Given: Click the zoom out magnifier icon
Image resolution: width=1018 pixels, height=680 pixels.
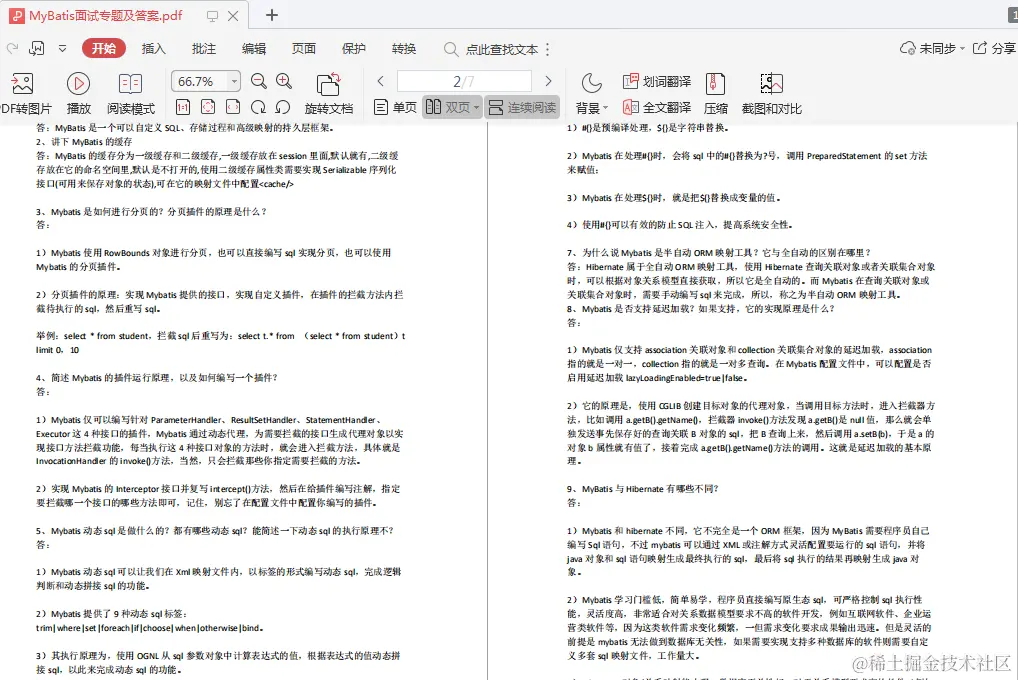Looking at the screenshot, I should point(258,81).
